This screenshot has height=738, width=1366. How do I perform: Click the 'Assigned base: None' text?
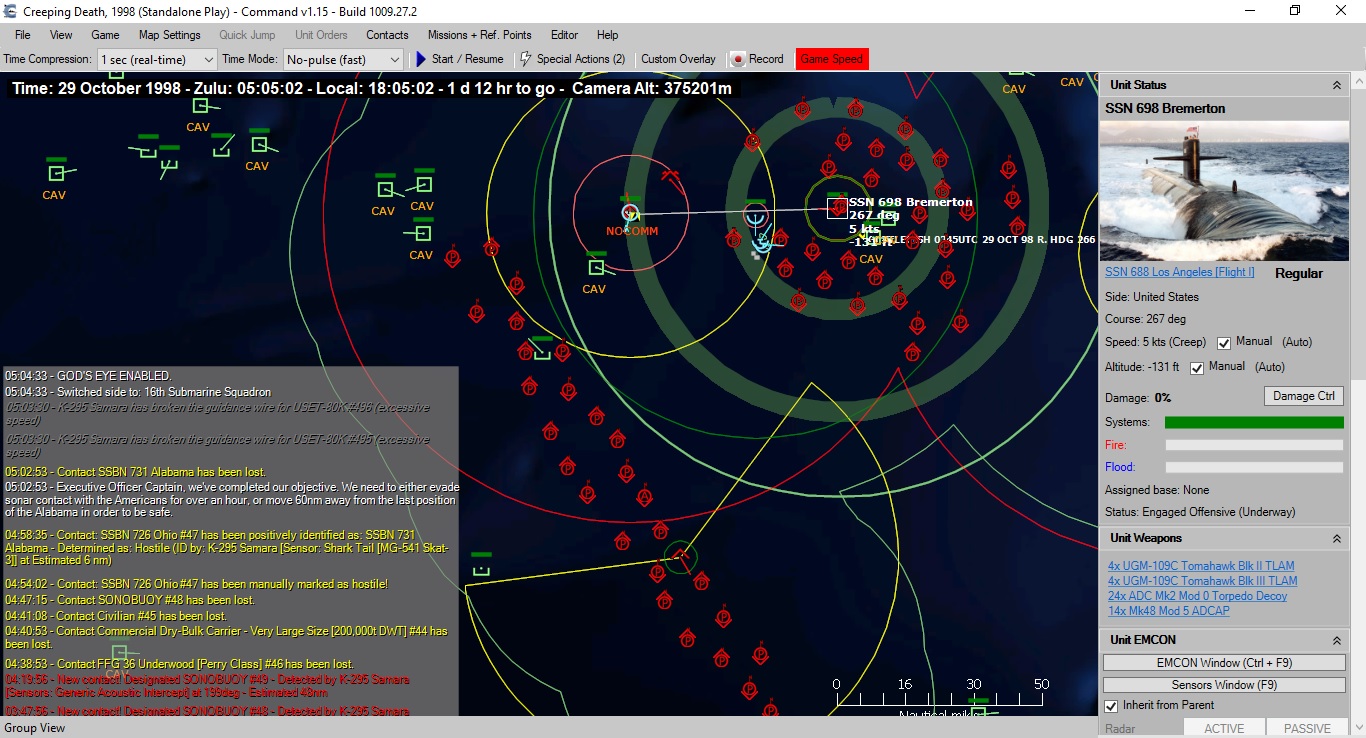pyautogui.click(x=1157, y=490)
